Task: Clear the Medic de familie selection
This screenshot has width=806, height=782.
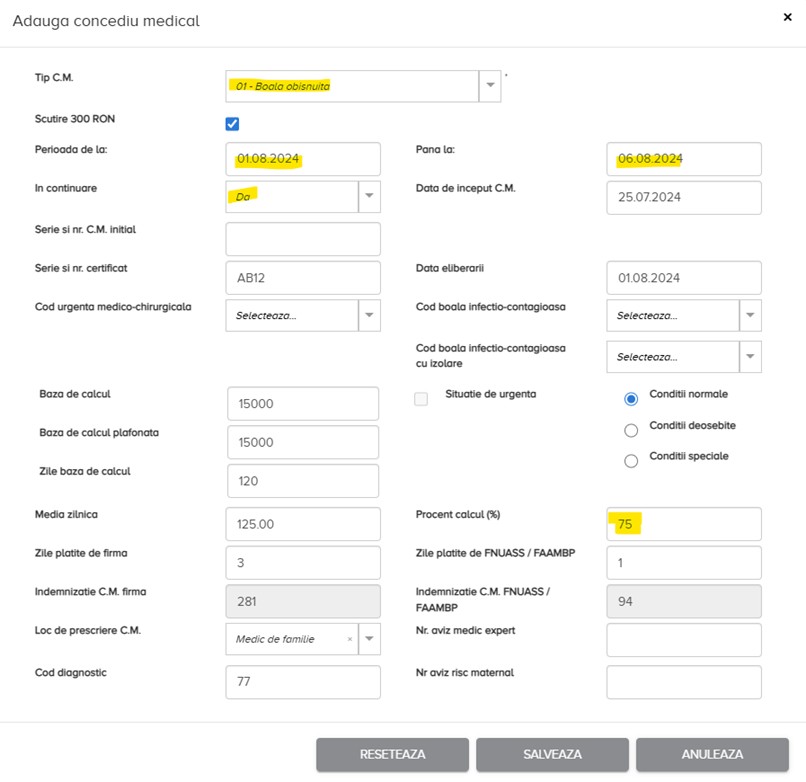Action: point(349,639)
